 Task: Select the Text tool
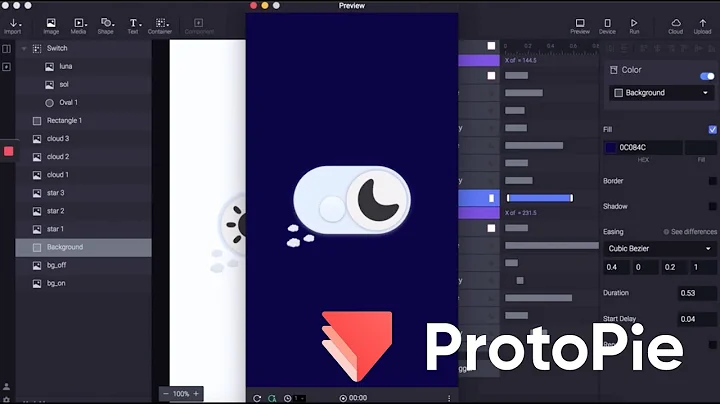tap(133, 26)
